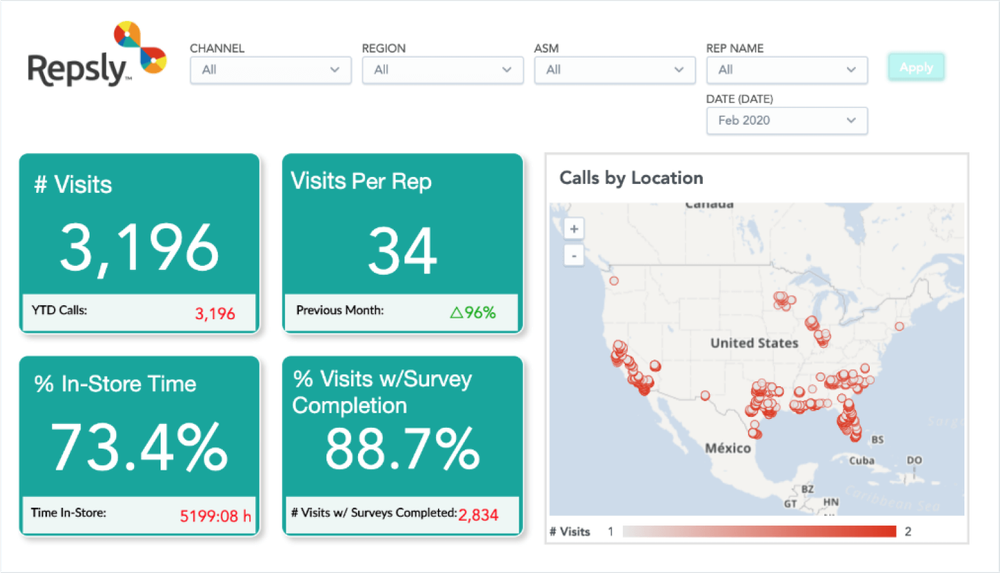The width and height of the screenshot is (1000, 573).
Task: Click the # Visits legend gradient bar
Action: pos(759,532)
